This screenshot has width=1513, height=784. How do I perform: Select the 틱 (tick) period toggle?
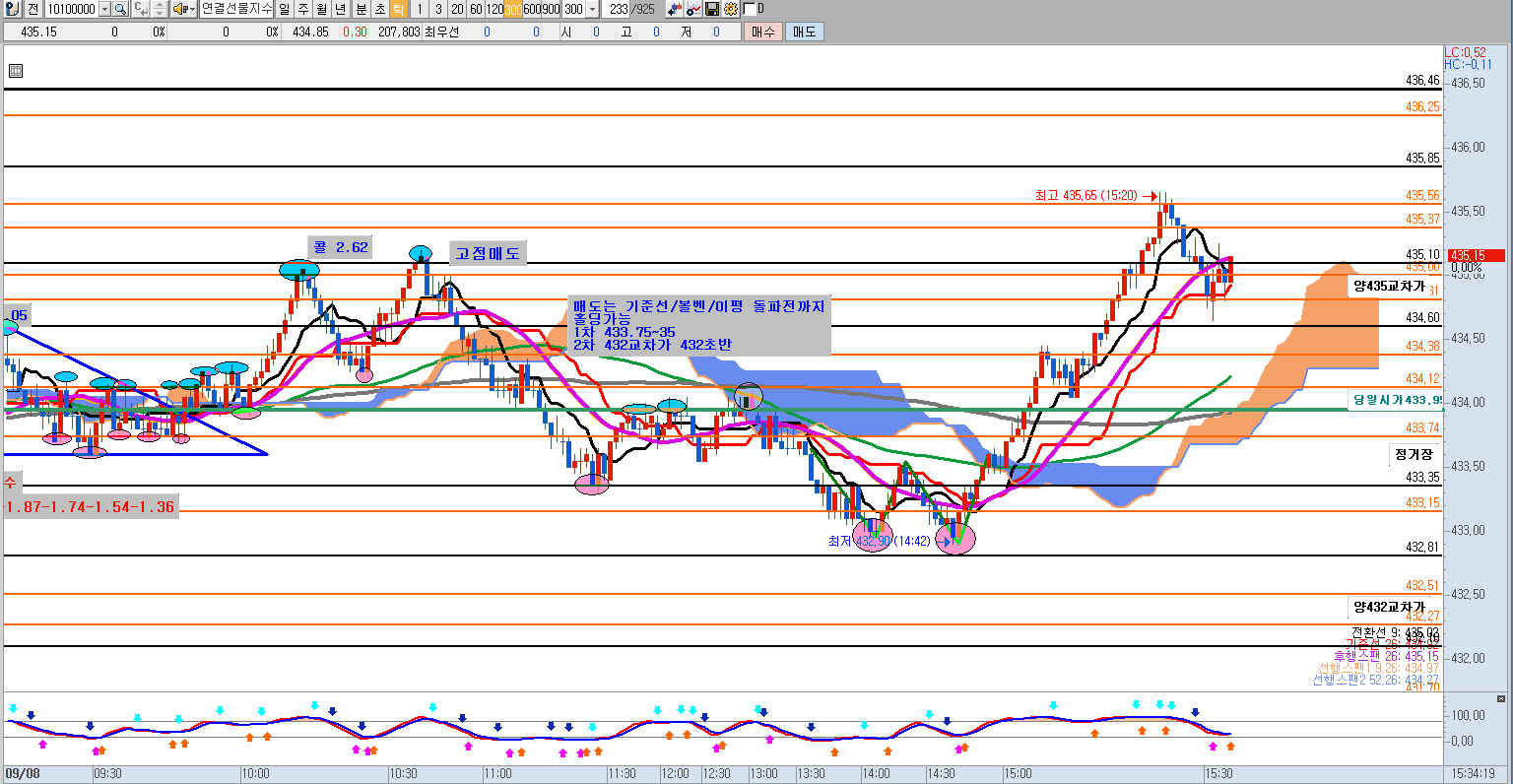click(x=398, y=9)
